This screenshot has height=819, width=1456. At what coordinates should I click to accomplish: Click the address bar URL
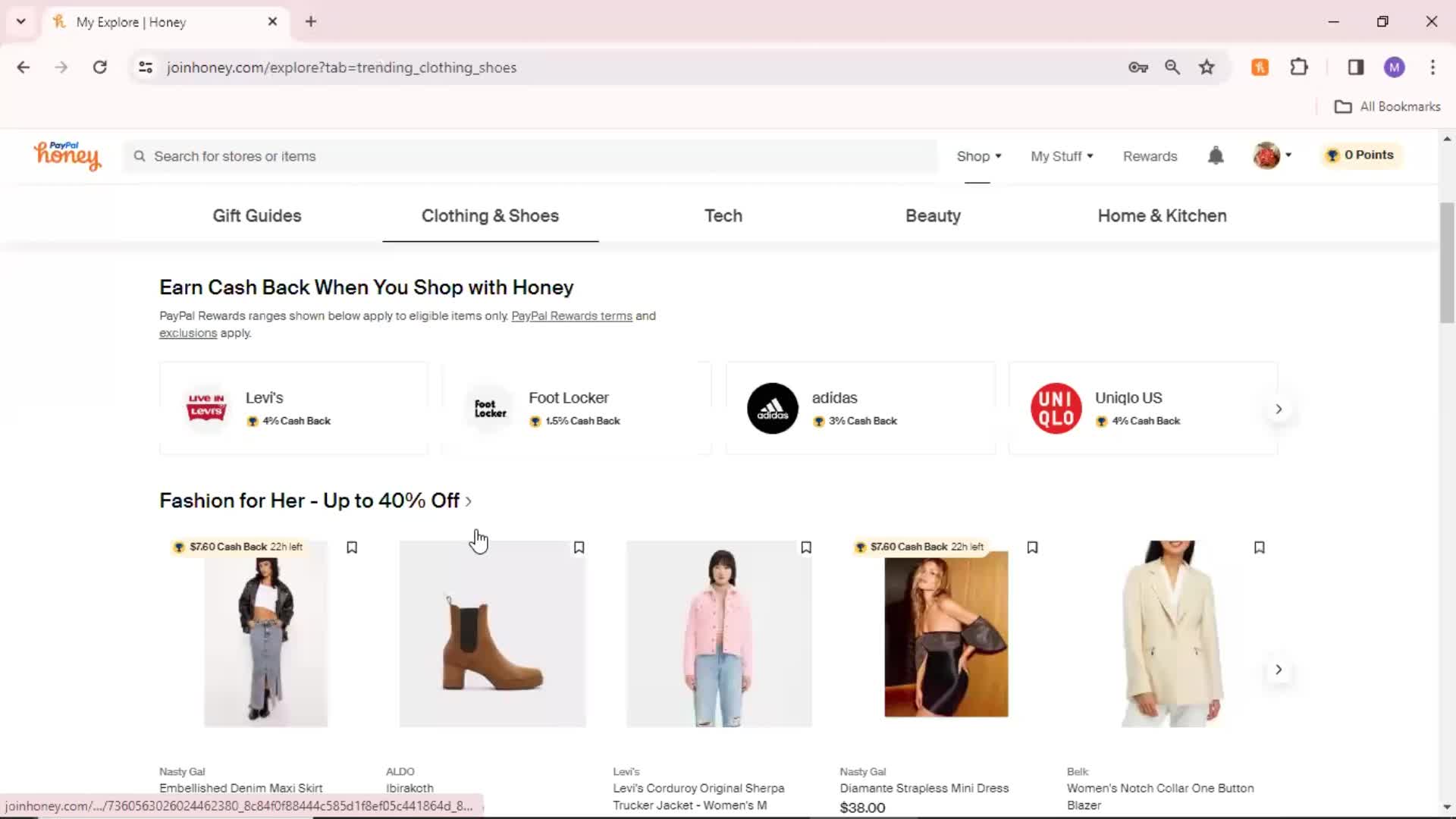pos(341,67)
